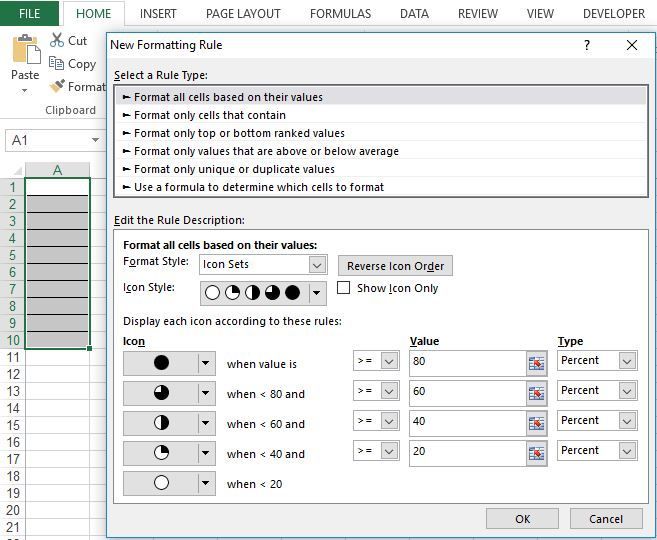Image resolution: width=657 pixels, height=540 pixels.
Task: Click cell A5 in the selected range
Action: coord(57,255)
